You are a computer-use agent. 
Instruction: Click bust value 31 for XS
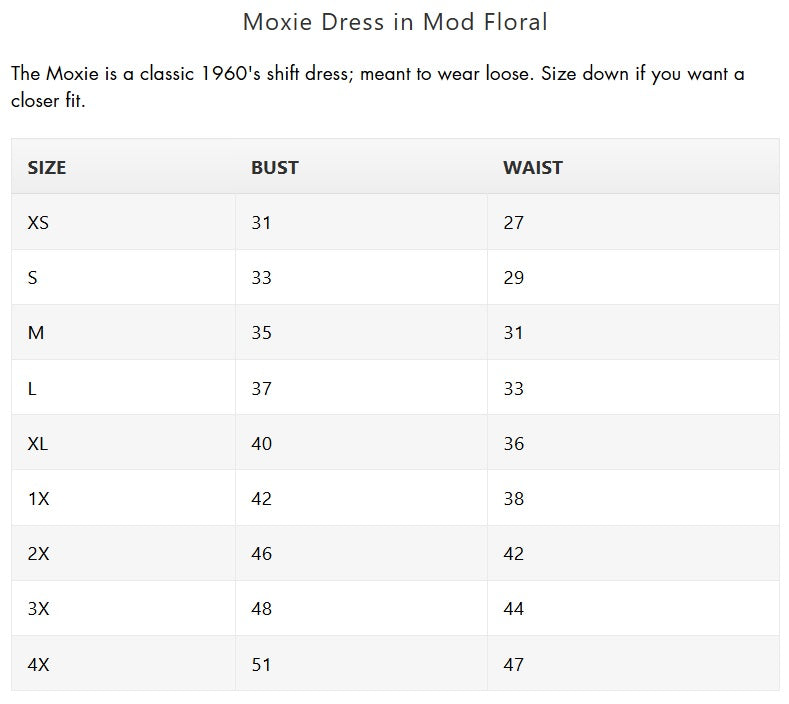[261, 222]
